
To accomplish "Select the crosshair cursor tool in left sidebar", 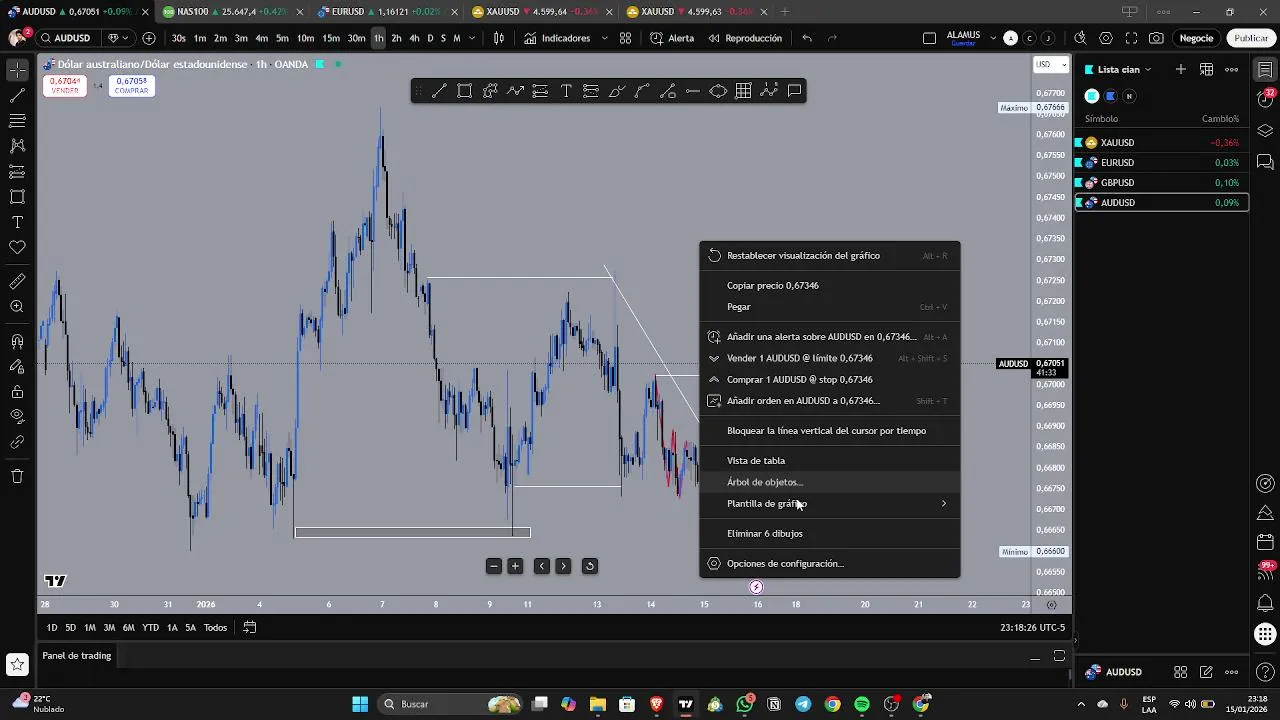I will coord(17,70).
